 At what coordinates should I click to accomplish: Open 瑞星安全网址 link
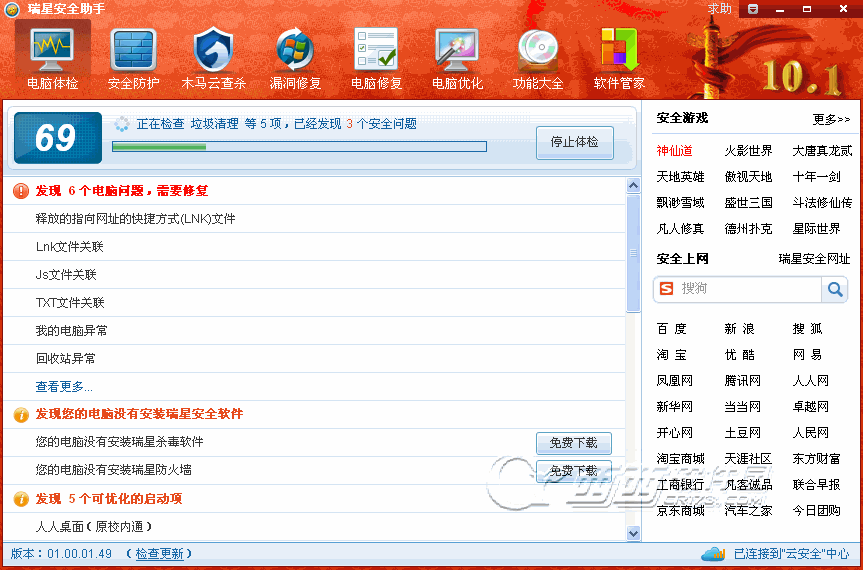(814, 259)
